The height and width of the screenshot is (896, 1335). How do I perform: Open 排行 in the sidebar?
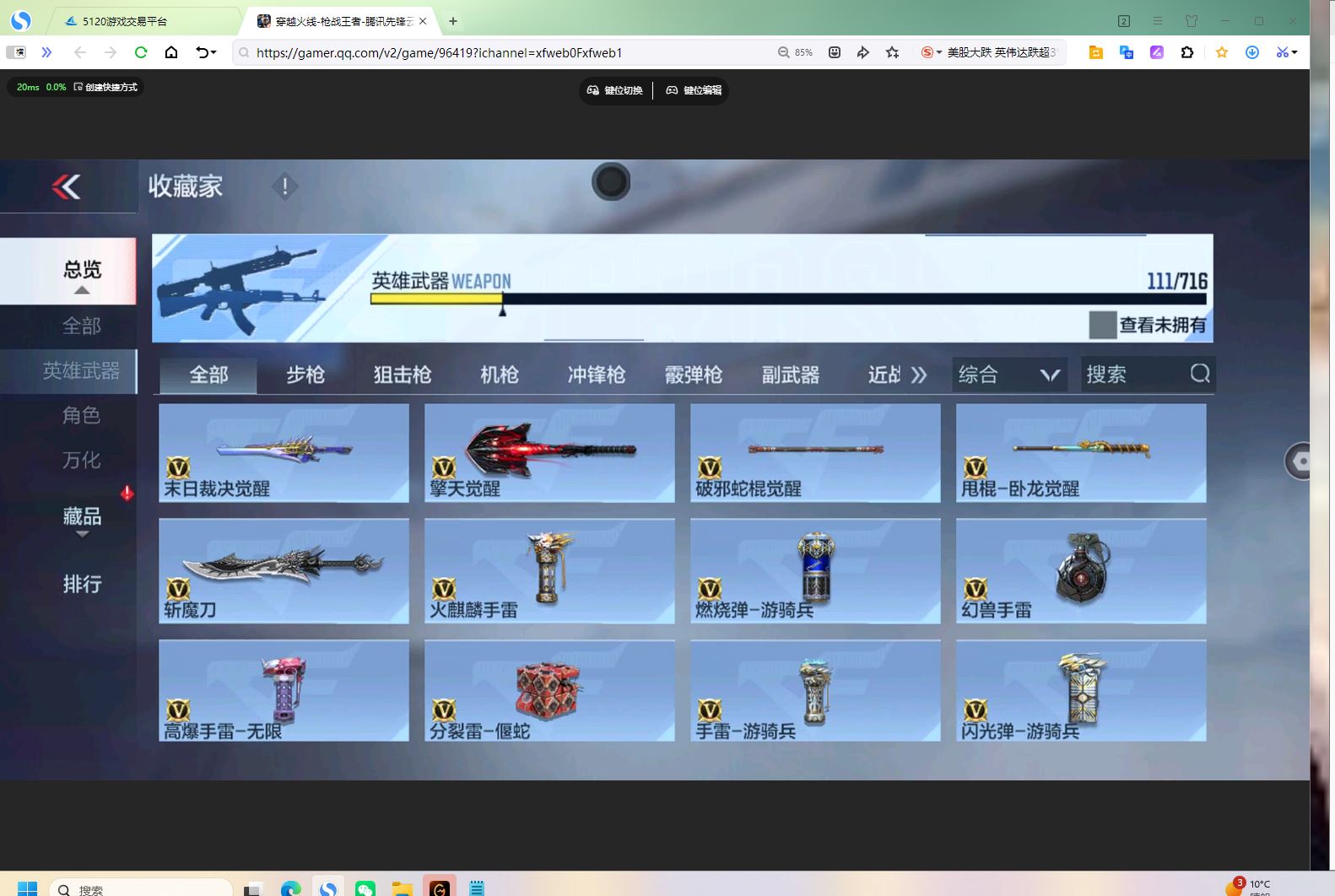pos(82,584)
